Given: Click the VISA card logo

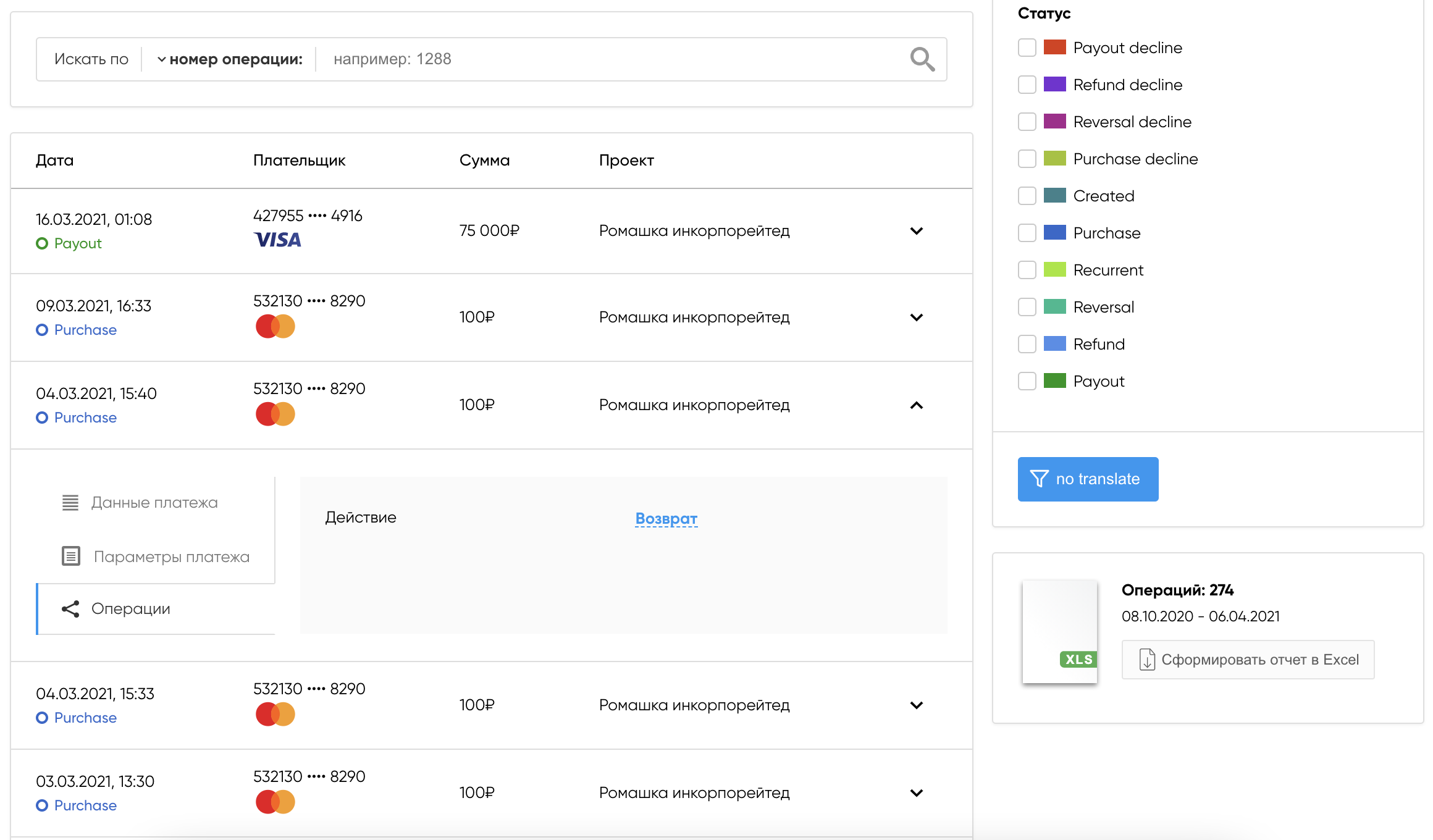Looking at the screenshot, I should (x=277, y=240).
